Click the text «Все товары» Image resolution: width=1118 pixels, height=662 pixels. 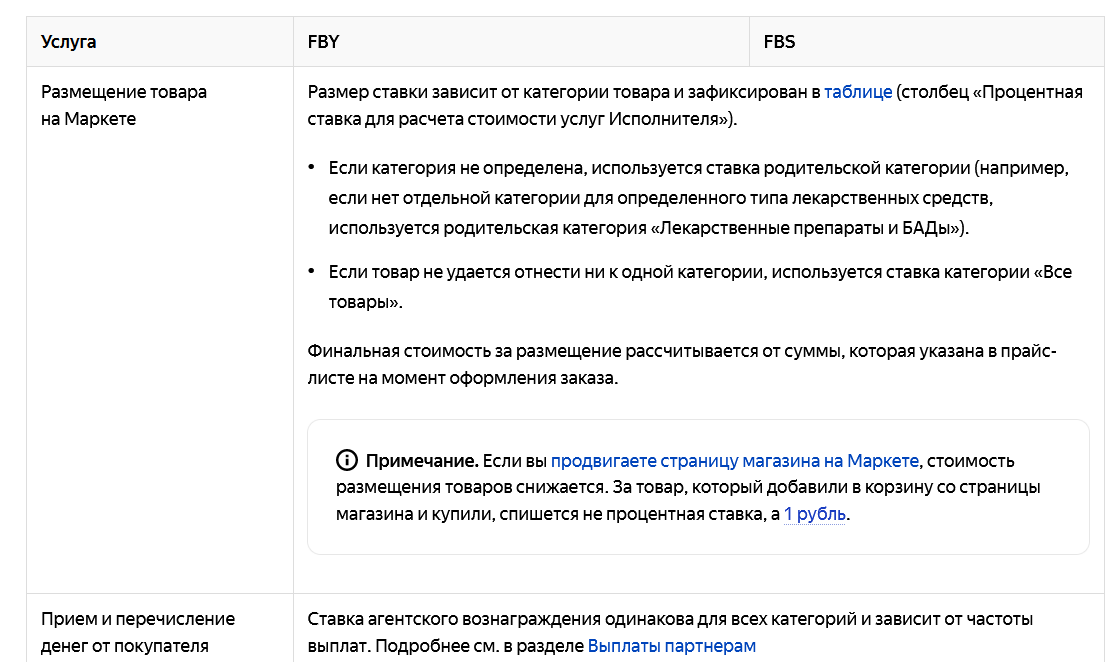click(x=700, y=287)
